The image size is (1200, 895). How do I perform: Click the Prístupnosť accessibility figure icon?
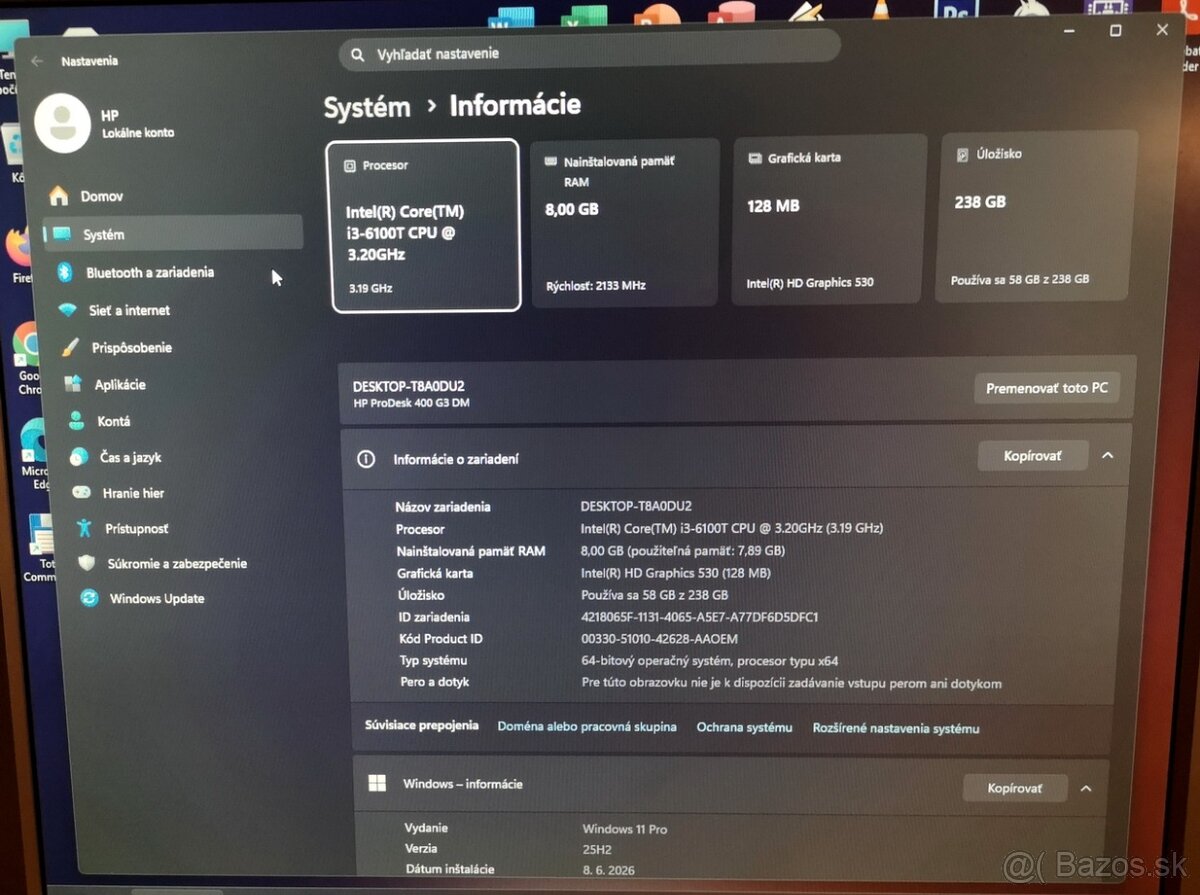pos(85,528)
